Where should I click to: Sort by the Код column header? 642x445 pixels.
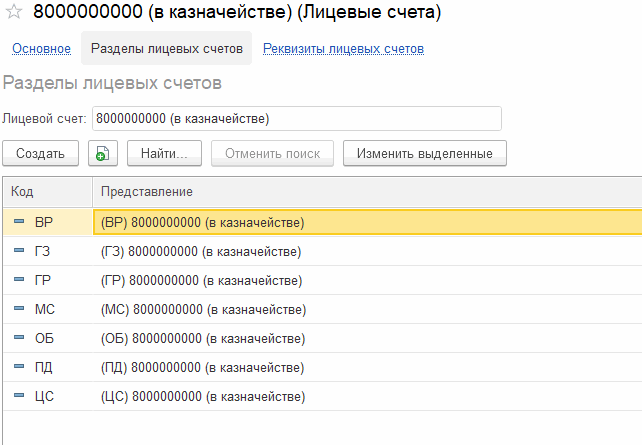point(47,192)
